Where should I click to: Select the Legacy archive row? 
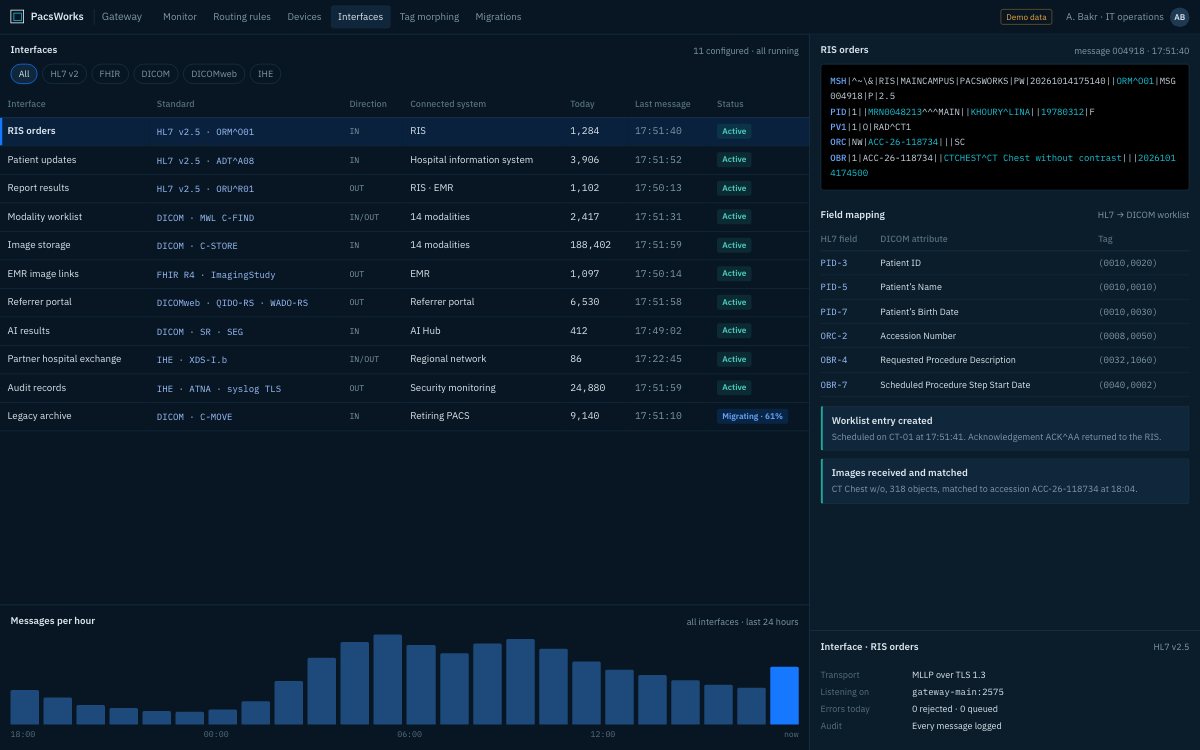click(x=404, y=416)
